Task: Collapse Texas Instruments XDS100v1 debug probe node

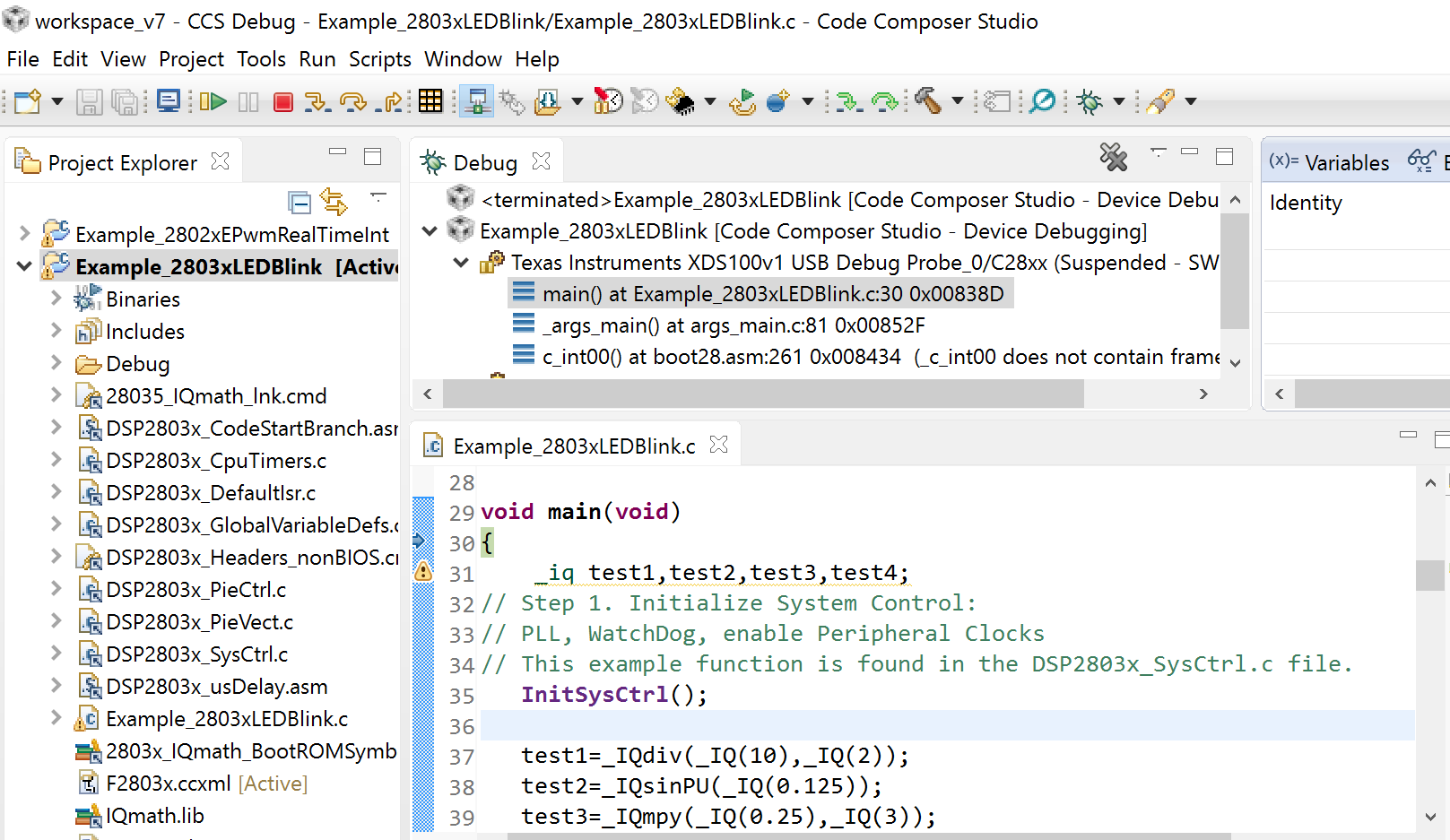Action: [x=461, y=263]
